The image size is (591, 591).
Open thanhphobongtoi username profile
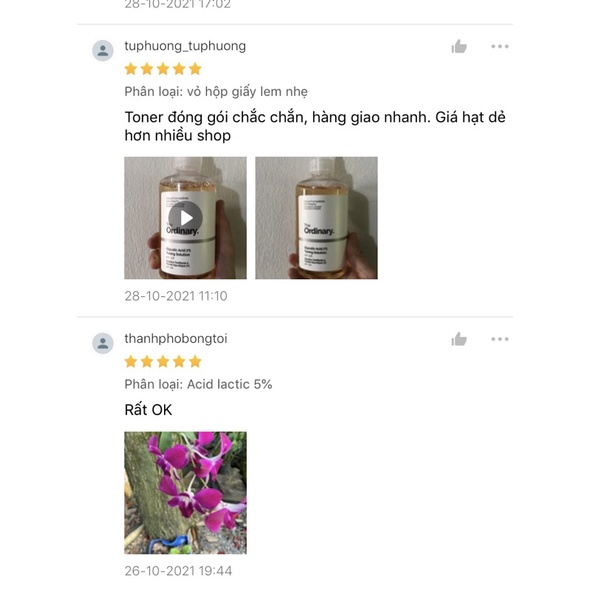[x=176, y=338]
